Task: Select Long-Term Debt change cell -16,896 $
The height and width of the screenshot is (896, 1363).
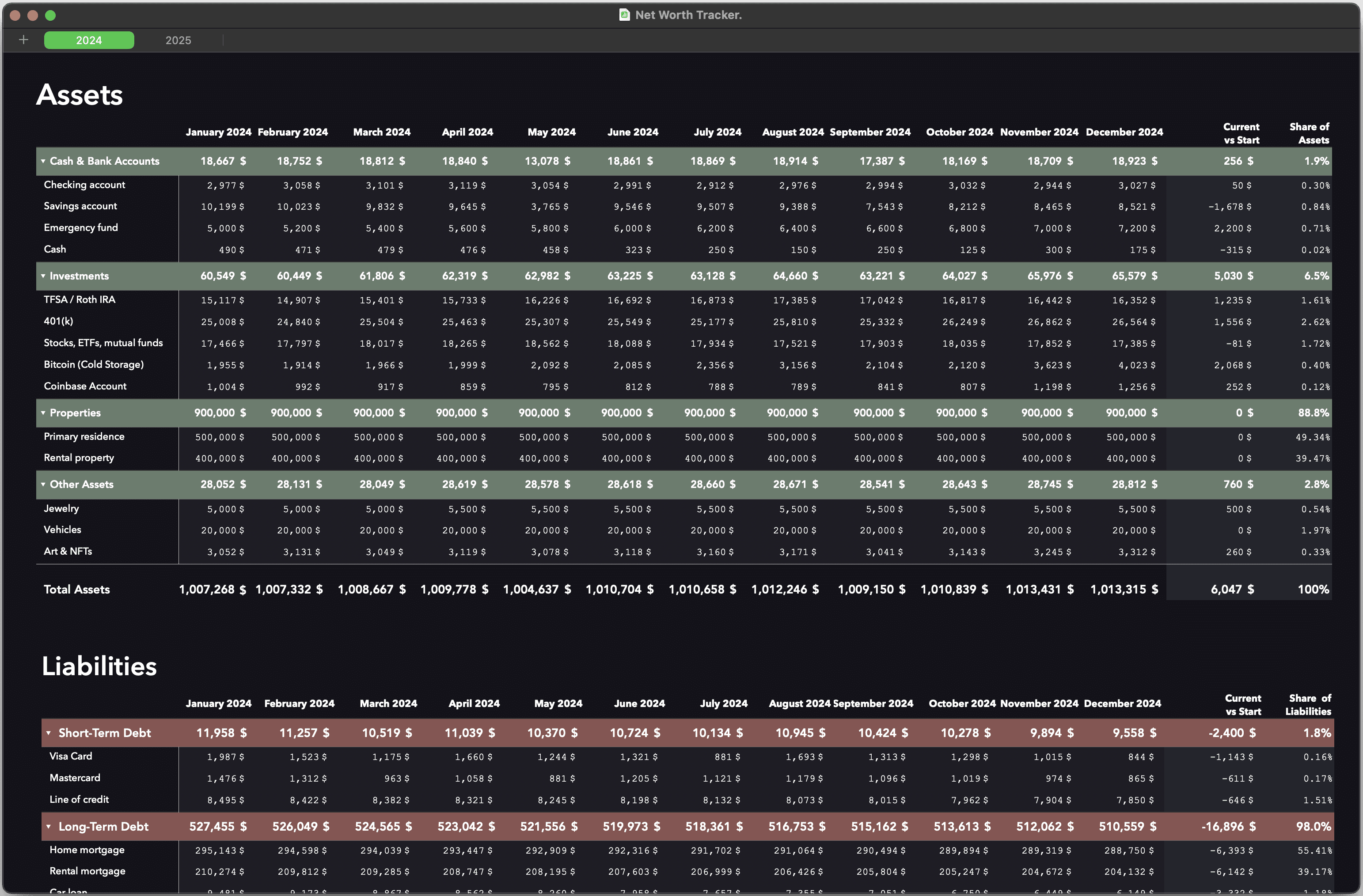Action: (1228, 827)
